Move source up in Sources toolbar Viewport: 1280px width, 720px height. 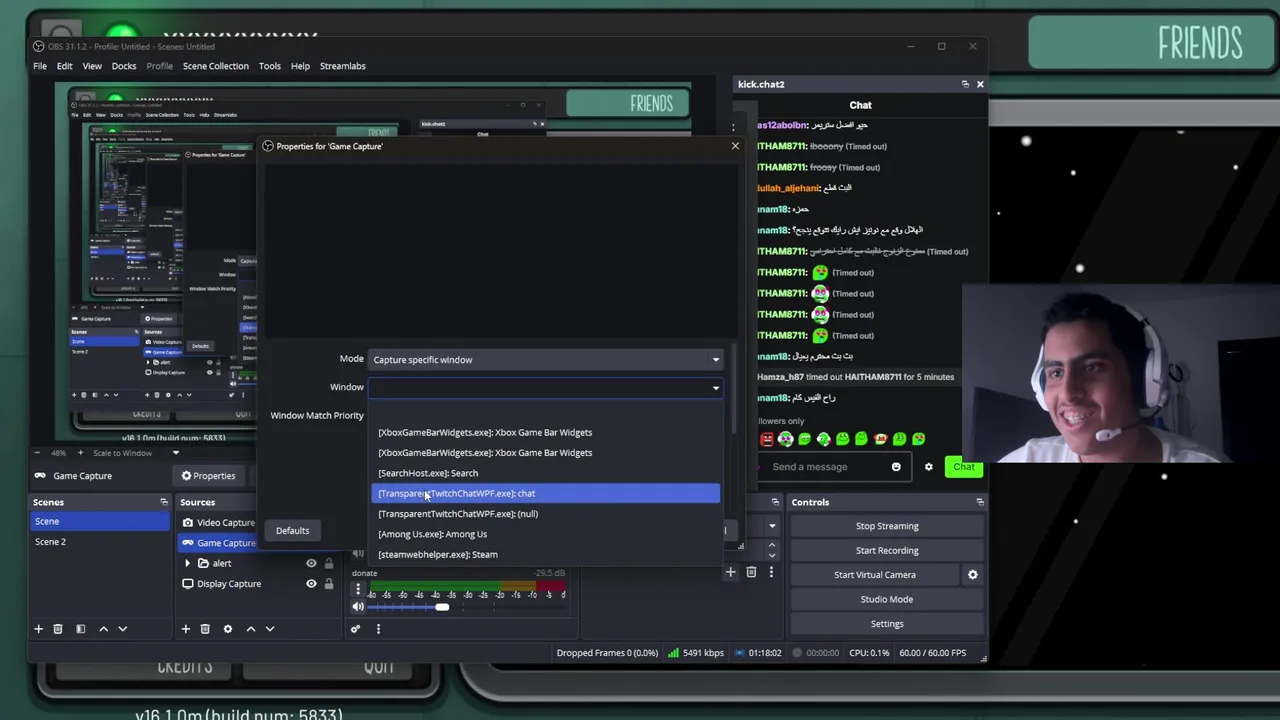(250, 629)
